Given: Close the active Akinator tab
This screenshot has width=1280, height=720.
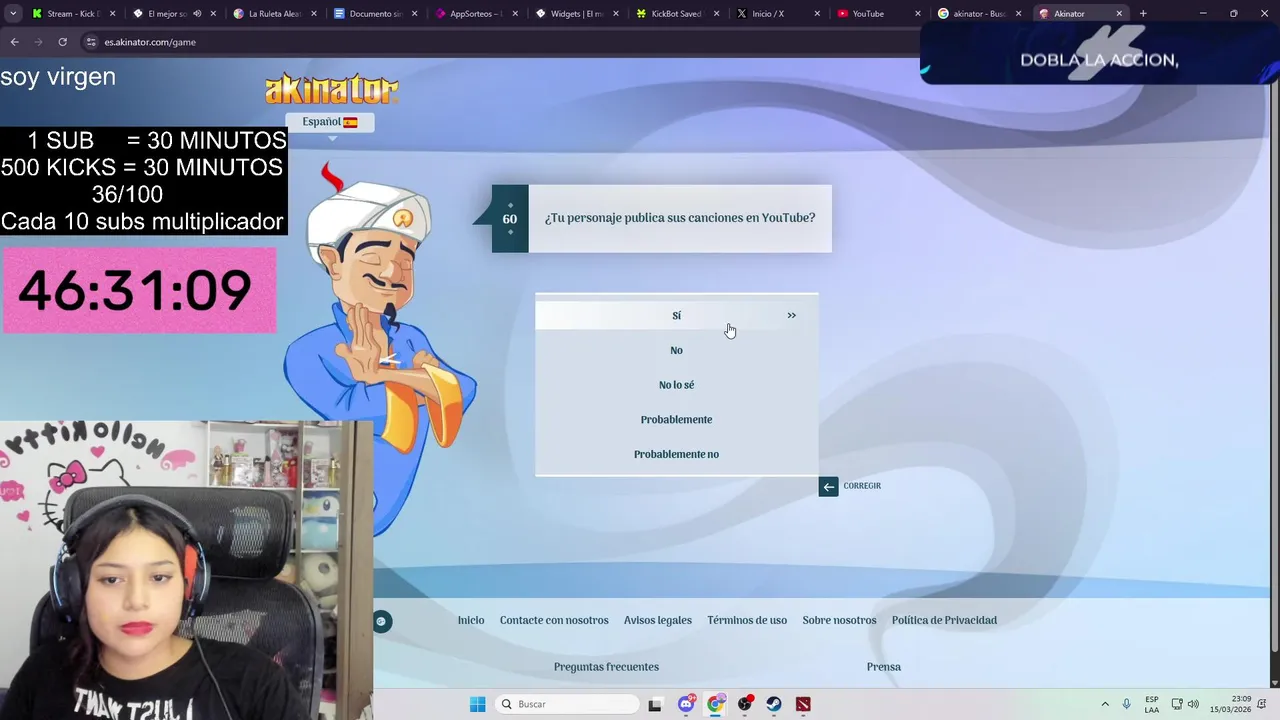Looking at the screenshot, I should click(x=1119, y=14).
